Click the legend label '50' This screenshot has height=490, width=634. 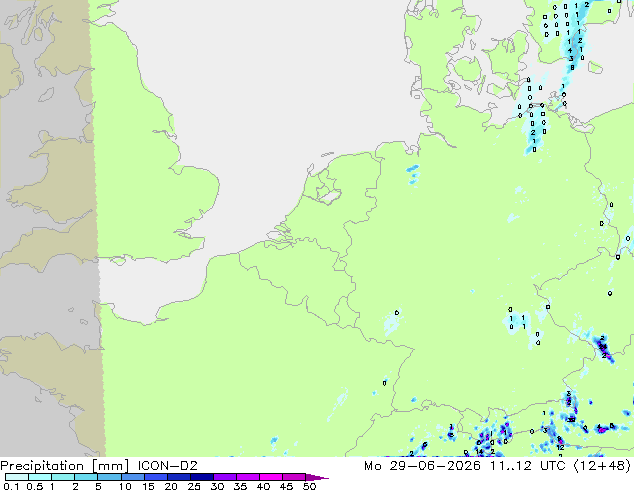(x=309, y=486)
